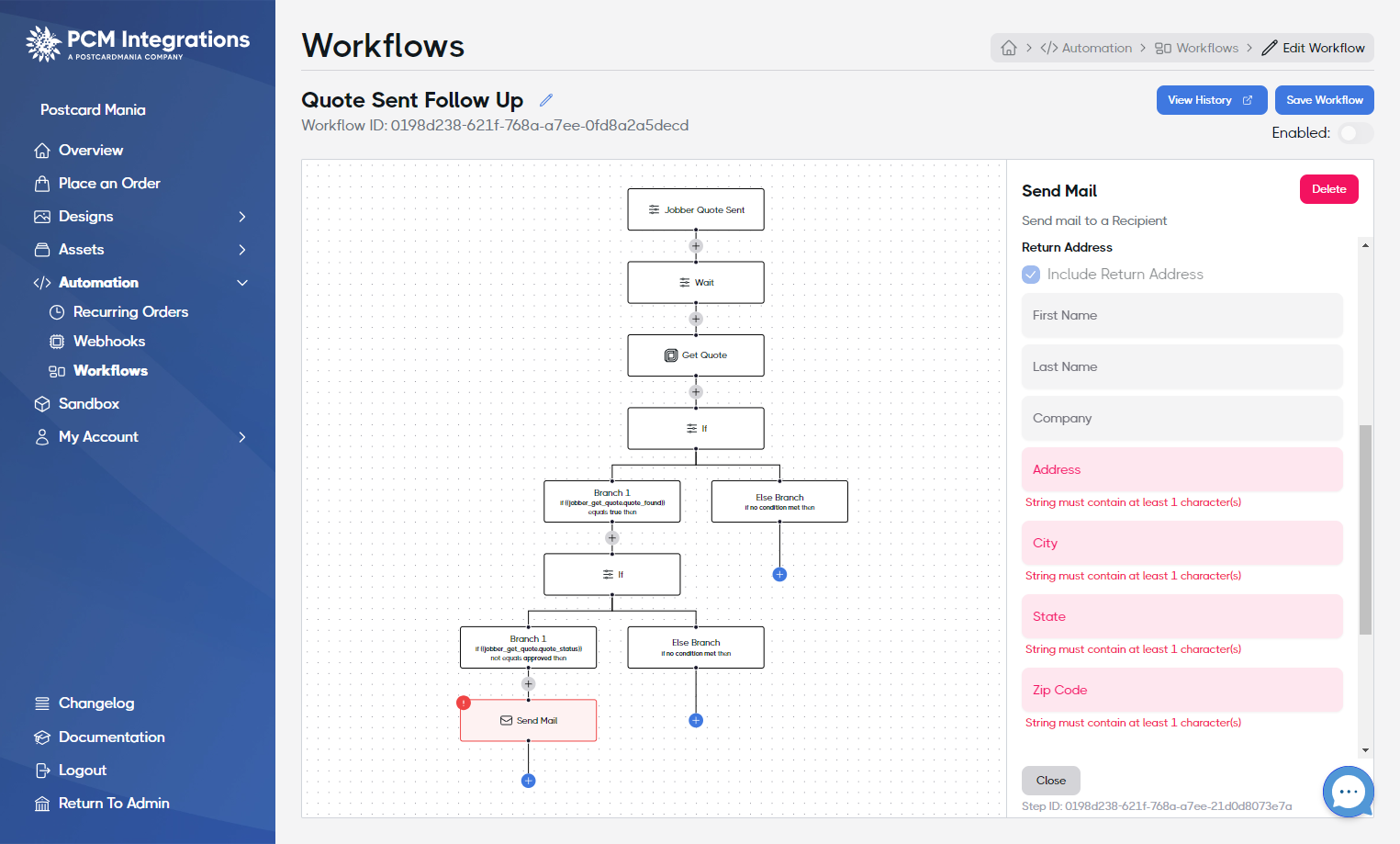This screenshot has height=844, width=1400.
Task: Click the Automation breadcrumb link
Action: coord(1086,48)
